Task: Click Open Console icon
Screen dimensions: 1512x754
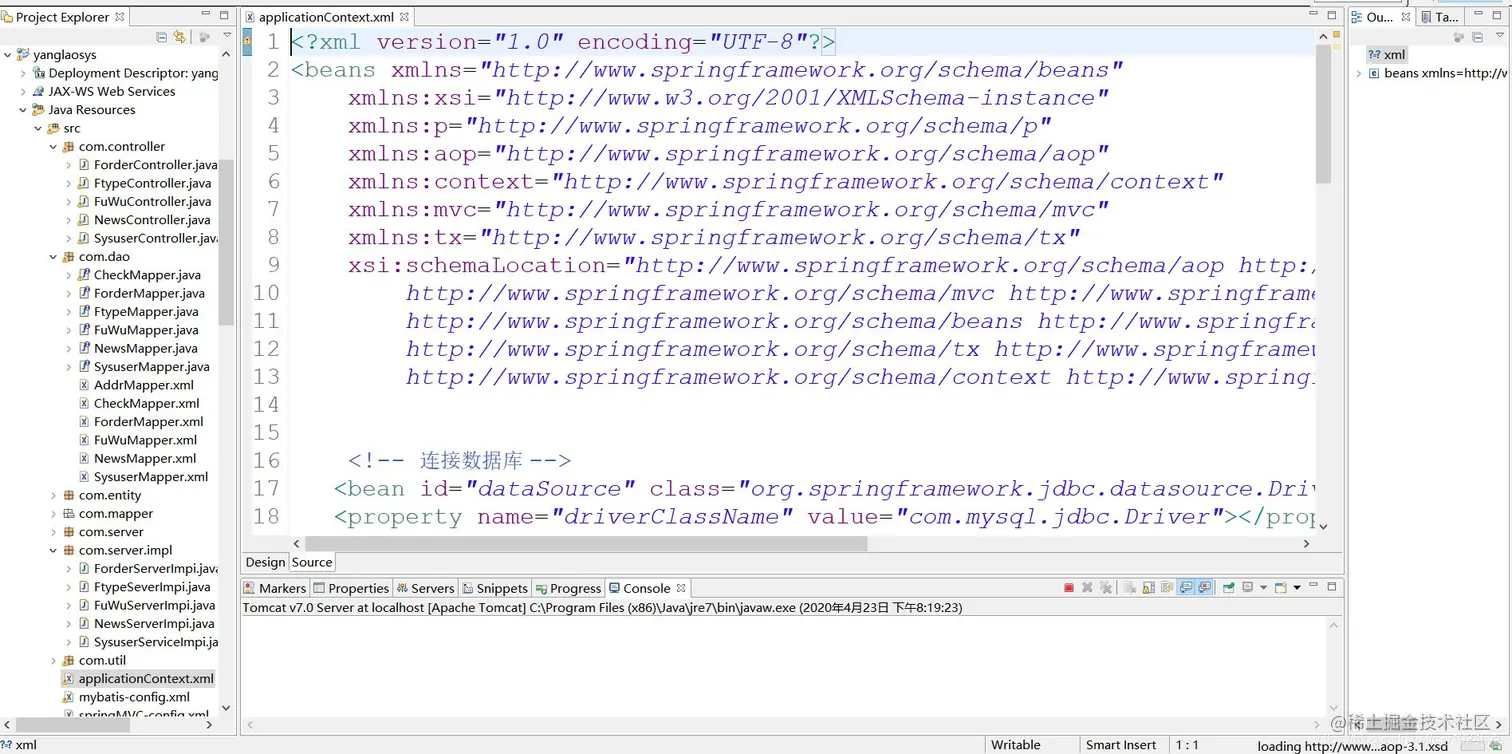Action: coord(1281,588)
